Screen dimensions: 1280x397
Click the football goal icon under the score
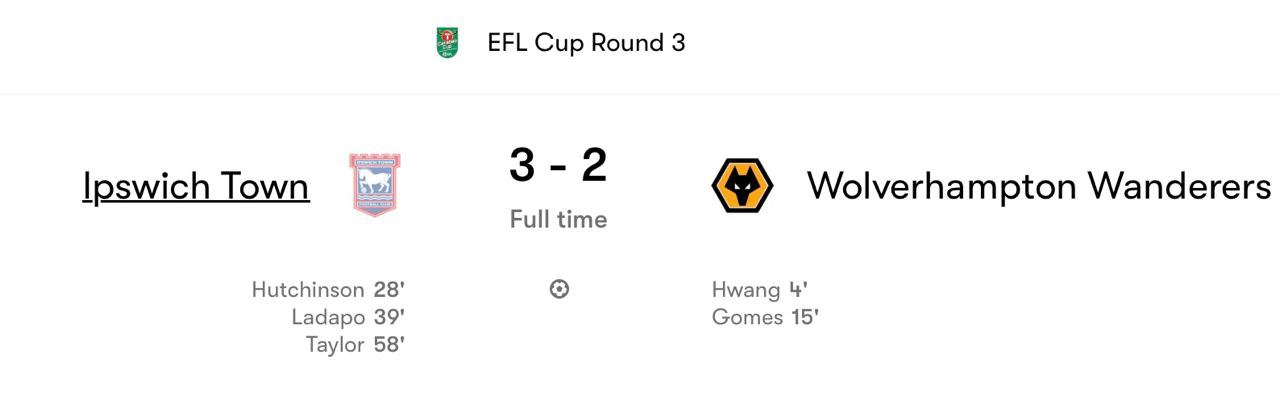tap(559, 289)
